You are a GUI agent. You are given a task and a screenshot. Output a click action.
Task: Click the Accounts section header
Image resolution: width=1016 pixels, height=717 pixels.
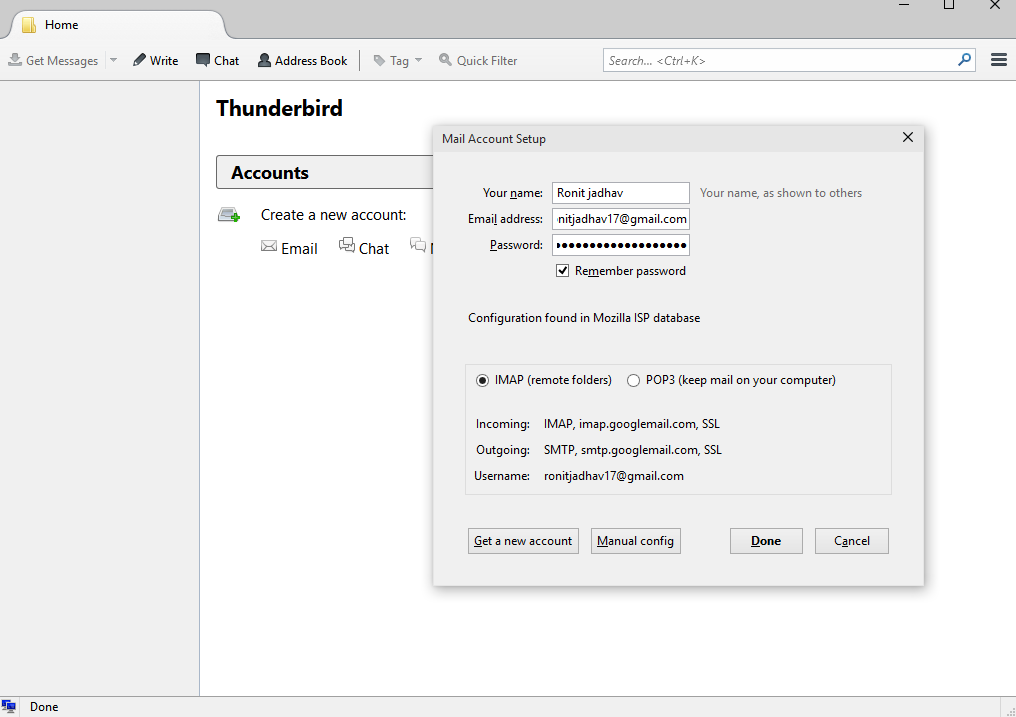(325, 172)
